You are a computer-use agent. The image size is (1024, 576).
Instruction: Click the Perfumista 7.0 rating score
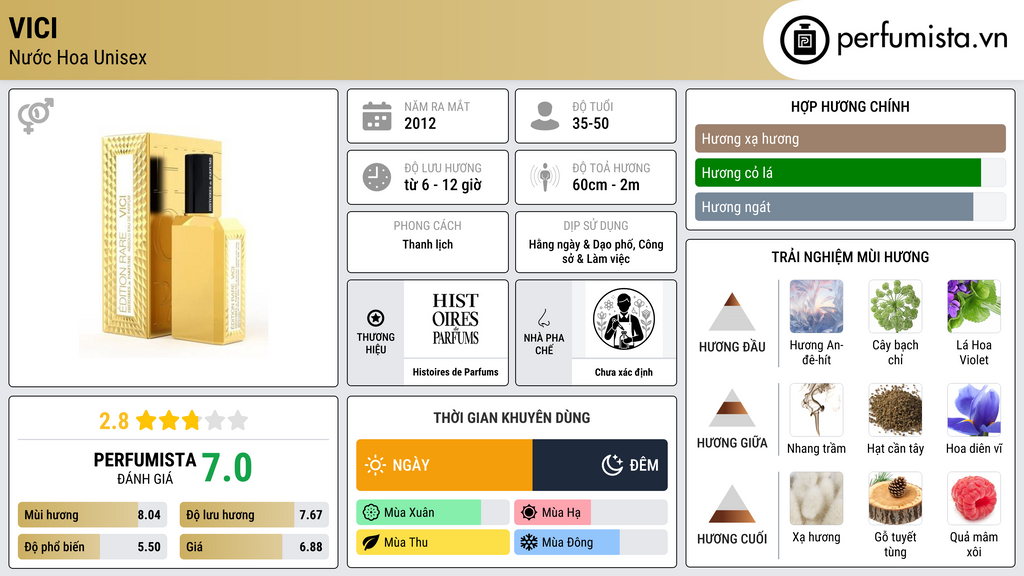tap(227, 468)
